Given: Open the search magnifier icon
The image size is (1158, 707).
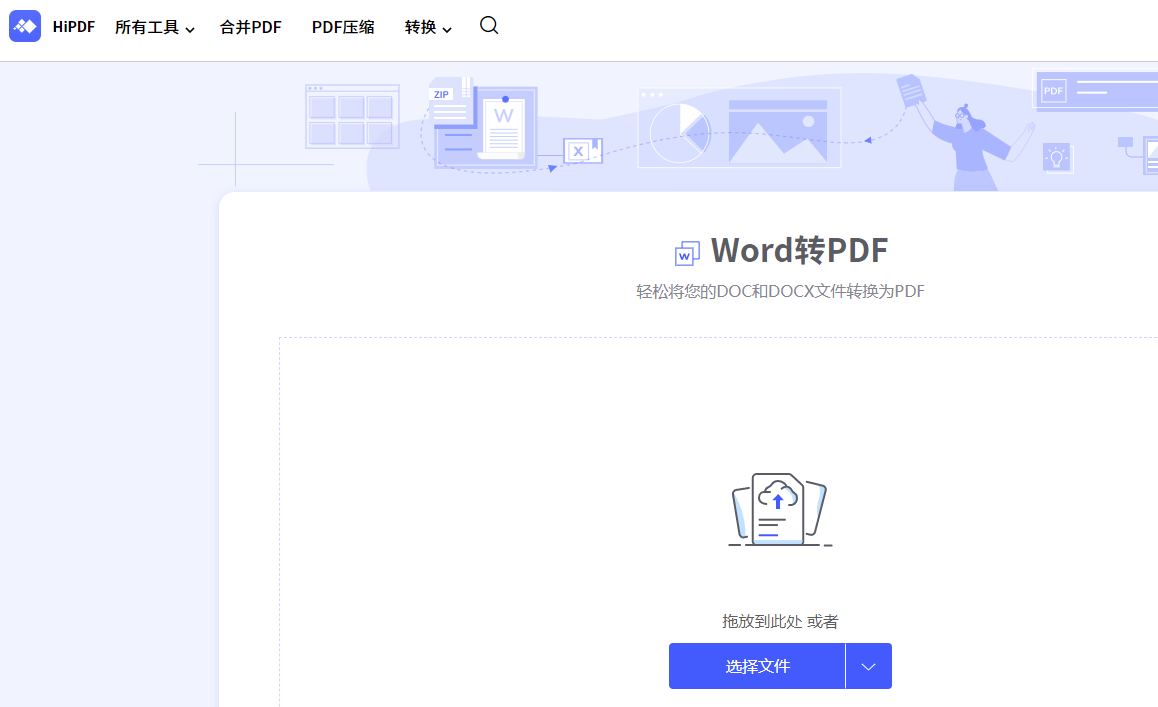Looking at the screenshot, I should point(489,27).
